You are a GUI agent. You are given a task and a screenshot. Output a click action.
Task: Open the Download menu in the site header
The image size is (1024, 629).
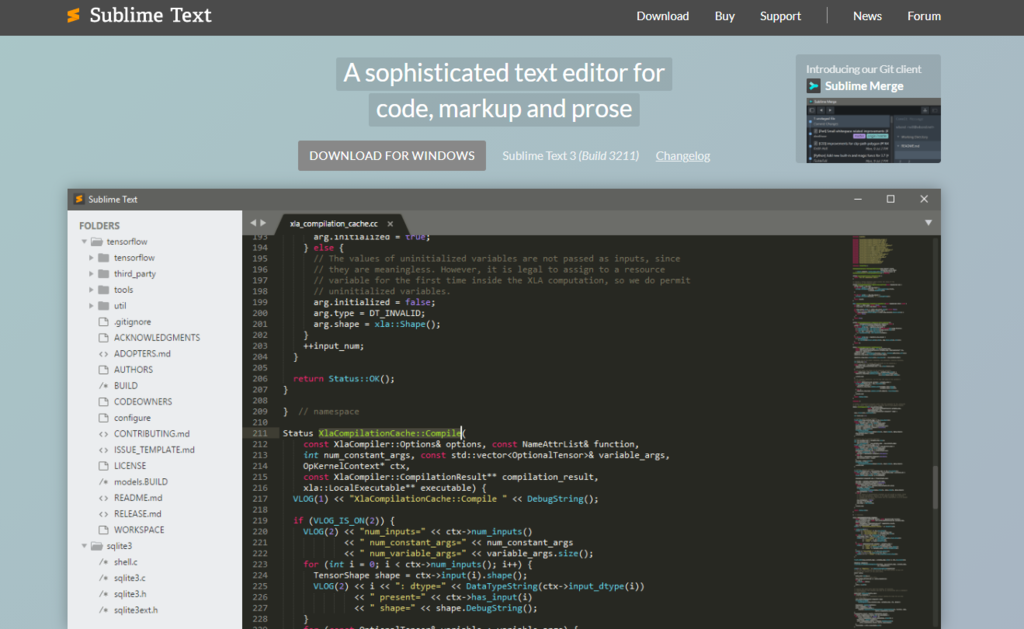(662, 16)
